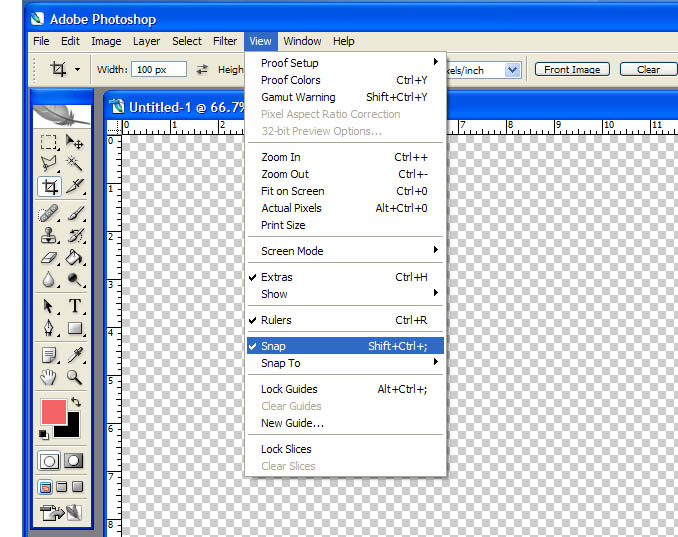Image resolution: width=678 pixels, height=537 pixels.
Task: Select the Zoom magnifier tool
Action: pos(74,377)
